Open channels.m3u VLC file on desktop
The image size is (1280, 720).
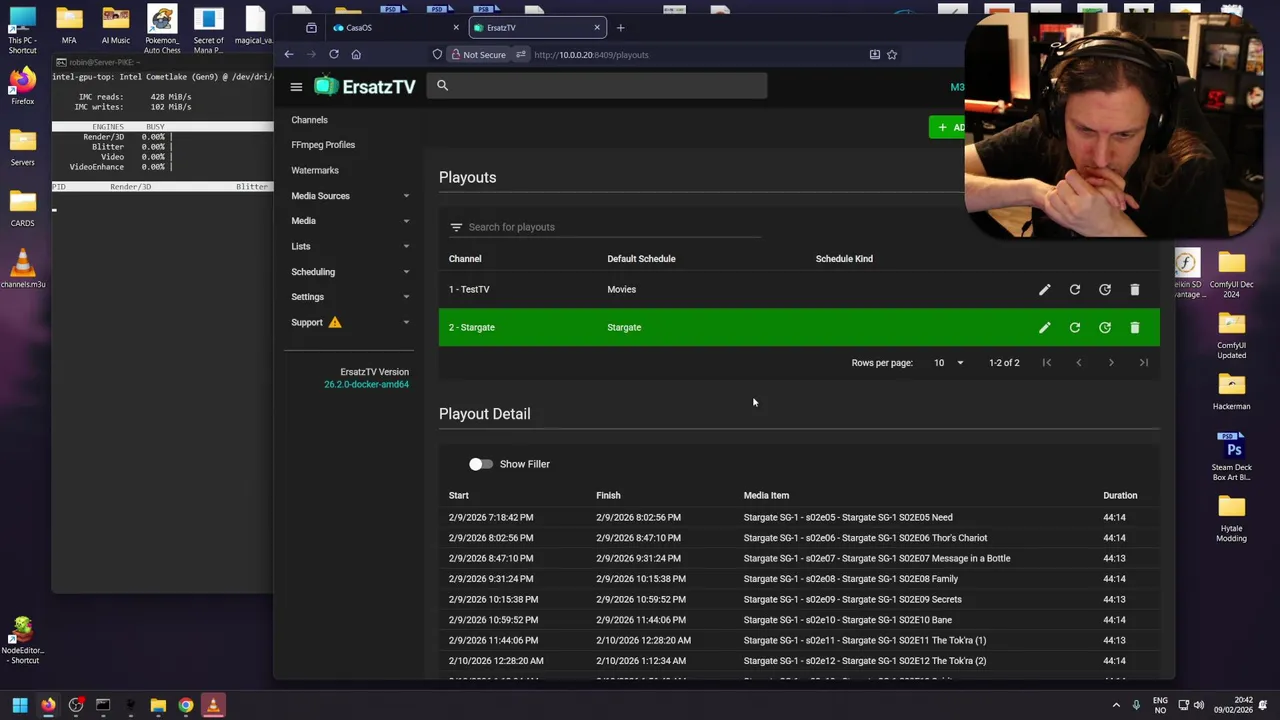[22, 268]
